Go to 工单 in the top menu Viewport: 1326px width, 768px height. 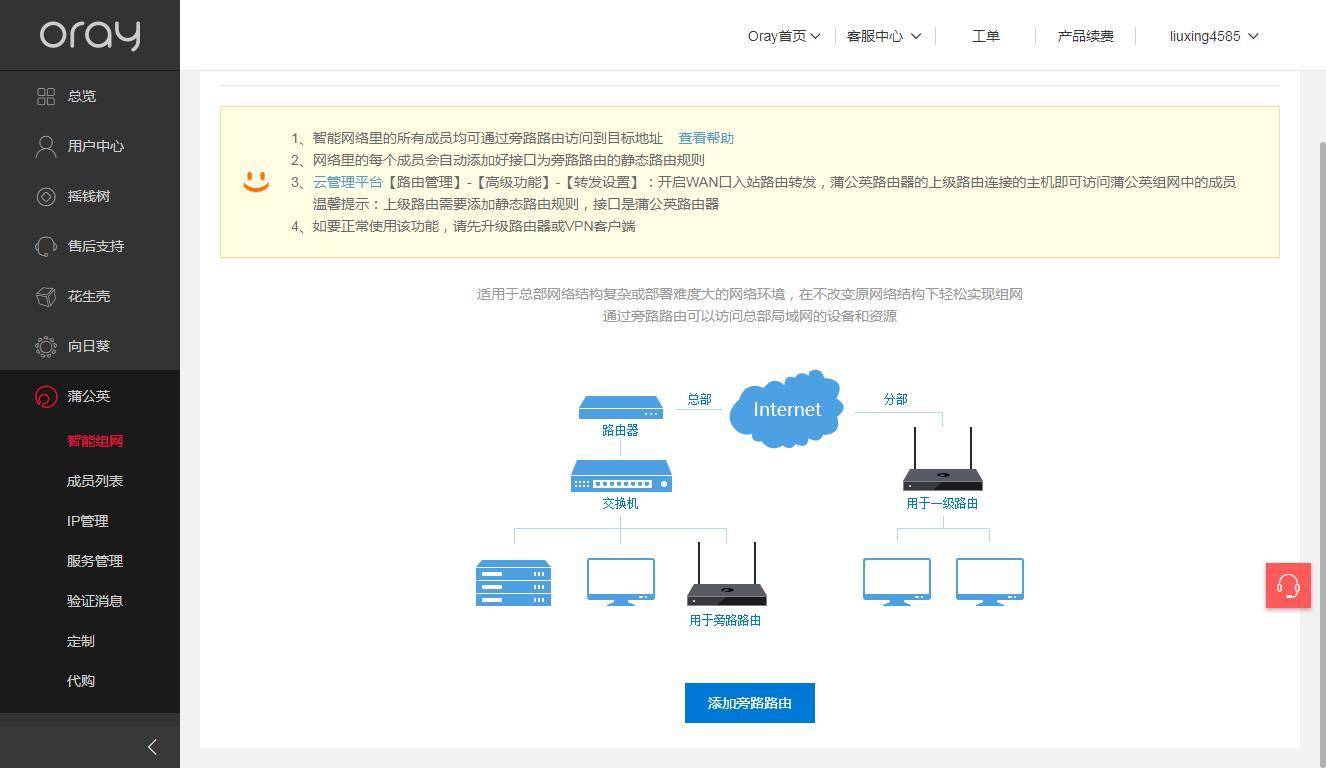(x=985, y=36)
